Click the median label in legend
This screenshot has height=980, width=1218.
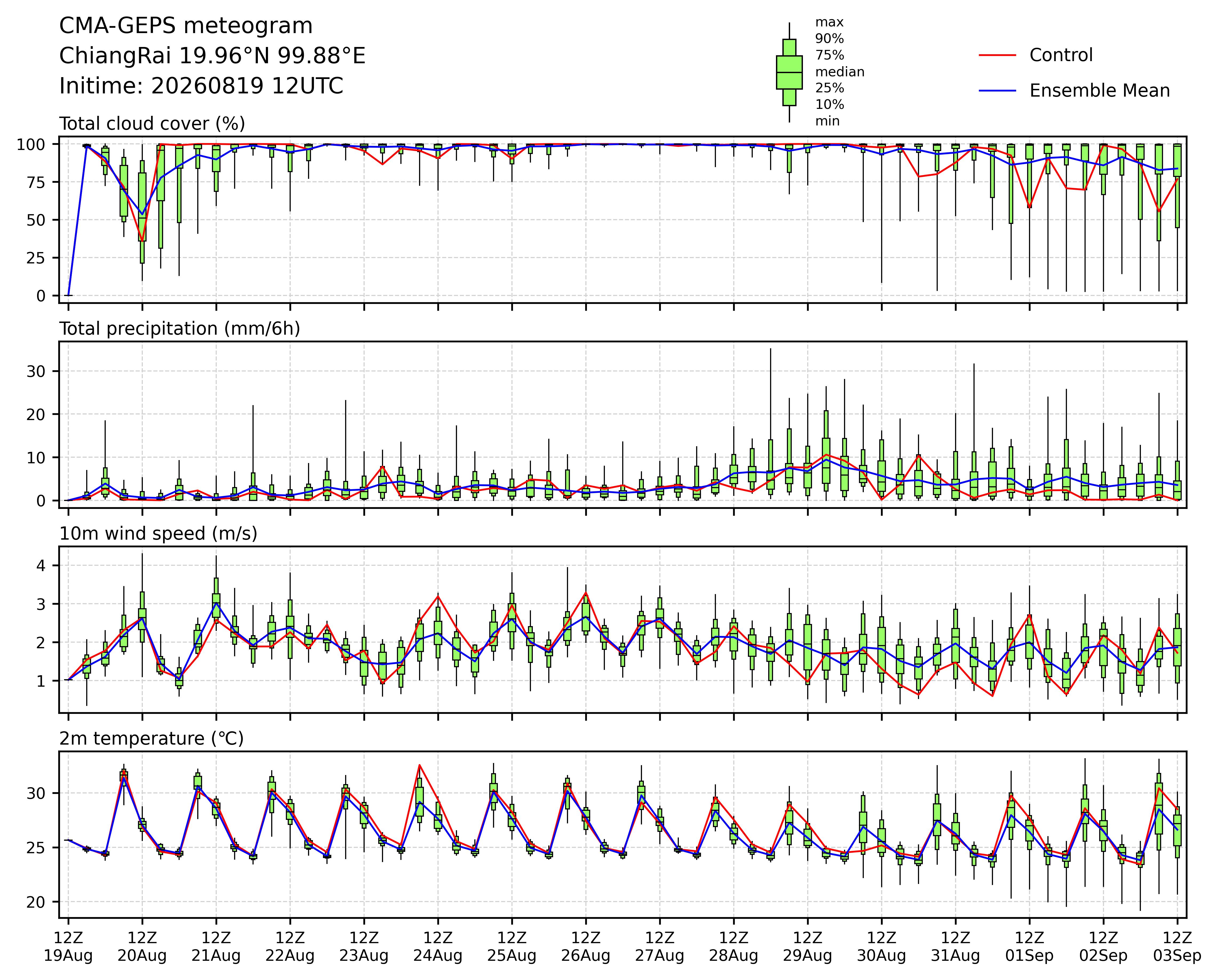839,72
